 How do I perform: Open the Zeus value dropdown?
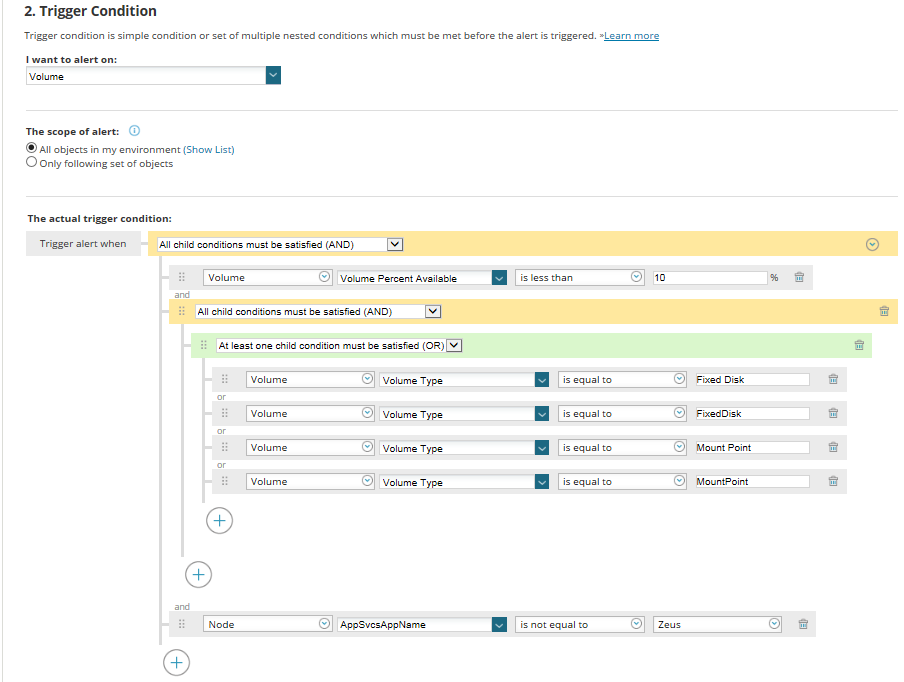774,624
